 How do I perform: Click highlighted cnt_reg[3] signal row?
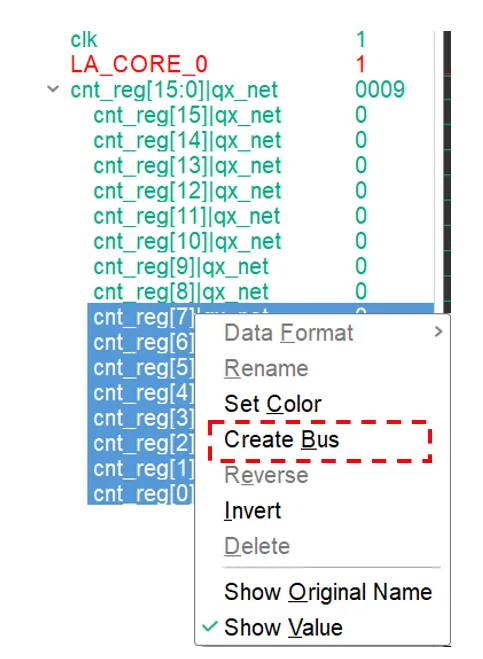pos(143,418)
